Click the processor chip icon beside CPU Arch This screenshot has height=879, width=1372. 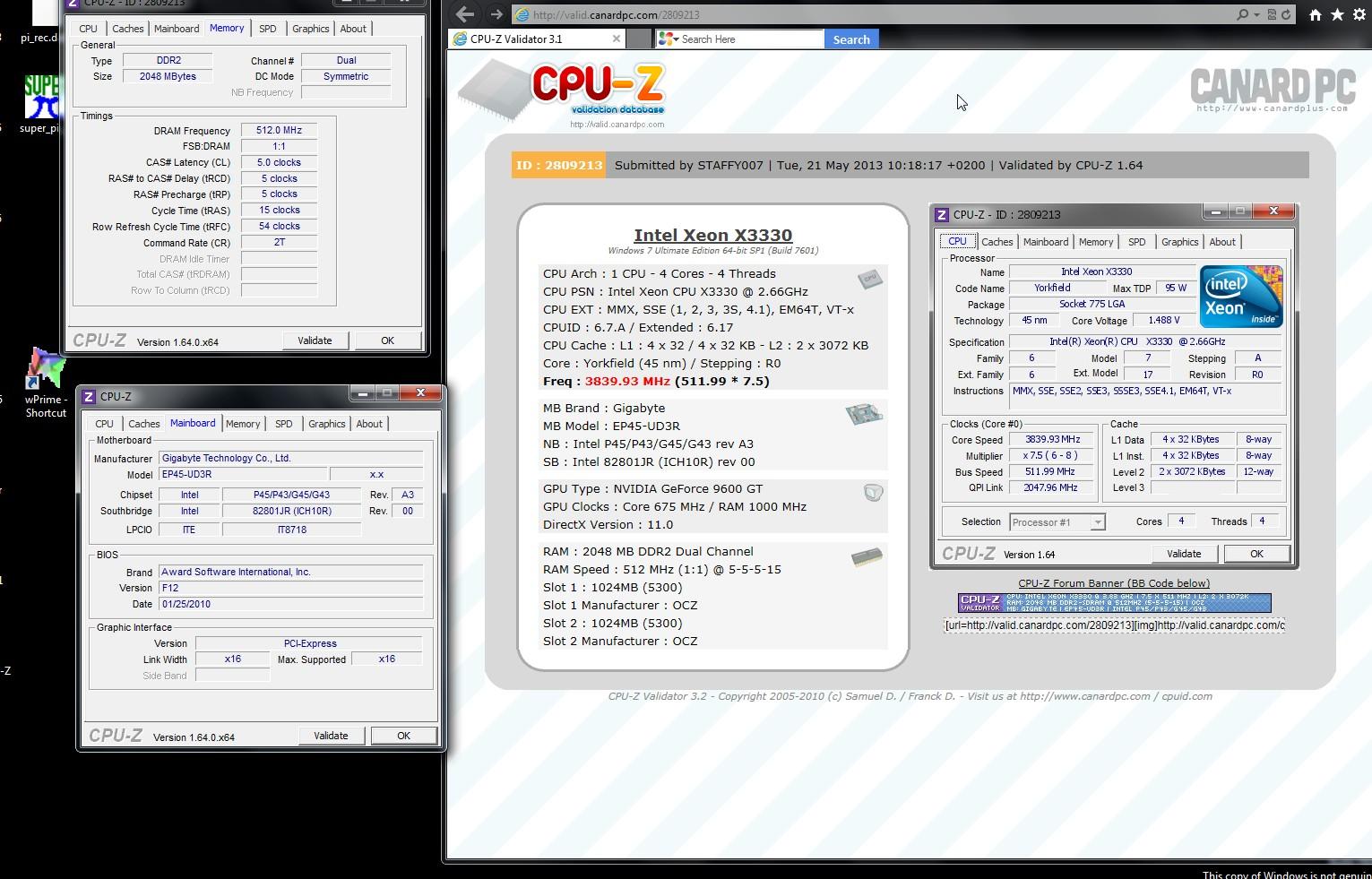pos(869,280)
